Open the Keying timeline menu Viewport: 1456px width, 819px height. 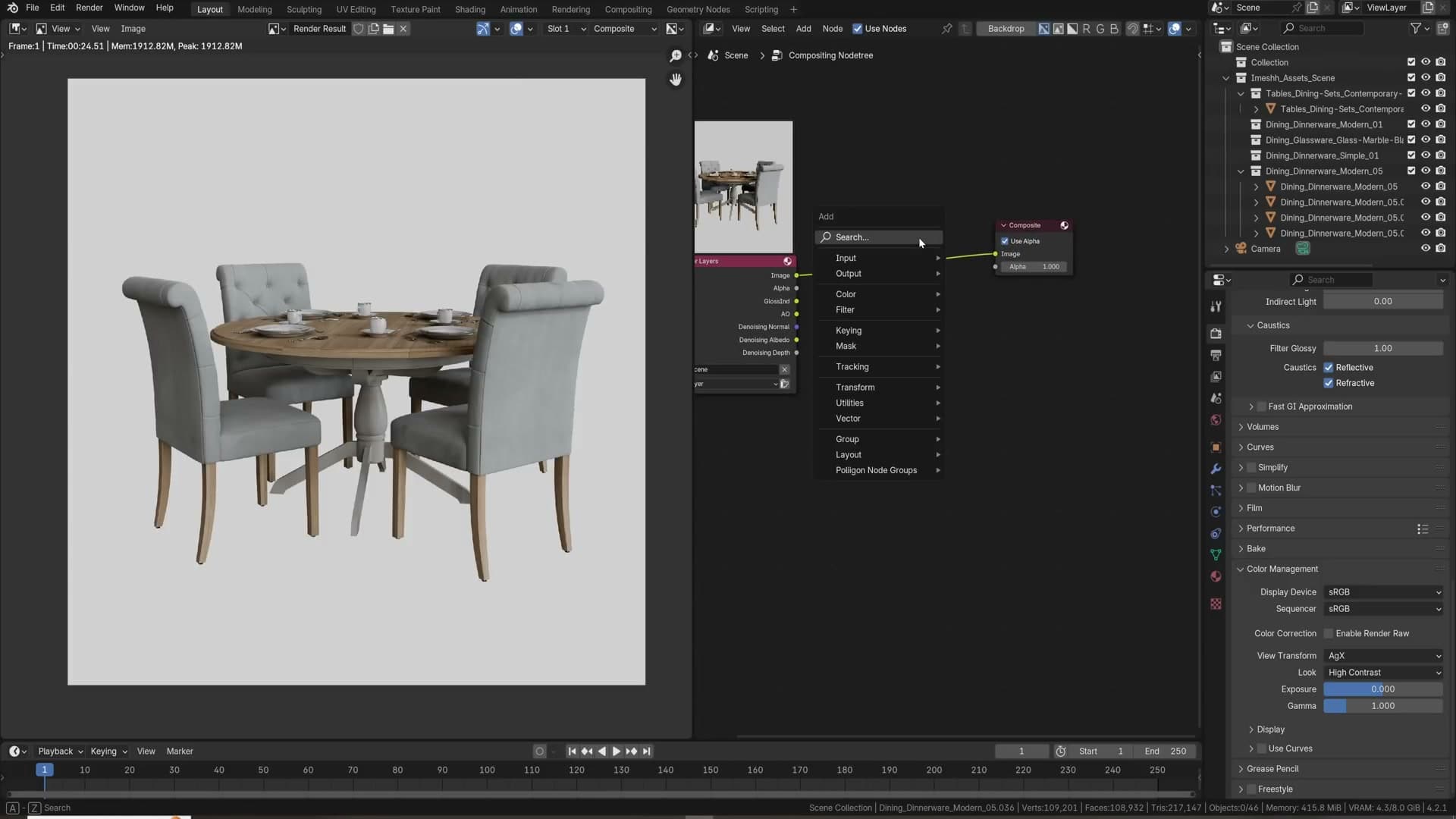pyautogui.click(x=108, y=752)
